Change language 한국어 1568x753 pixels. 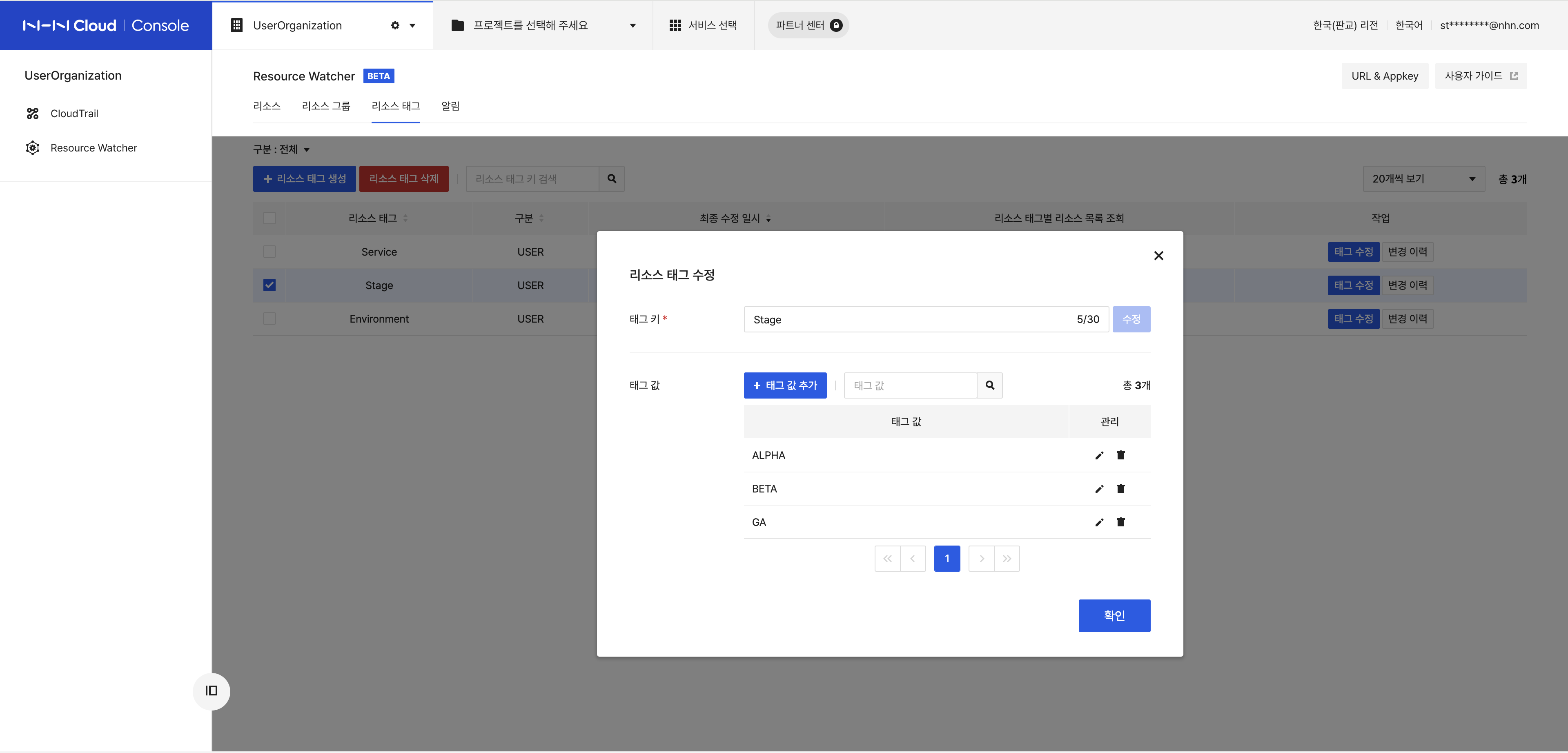1408,26
